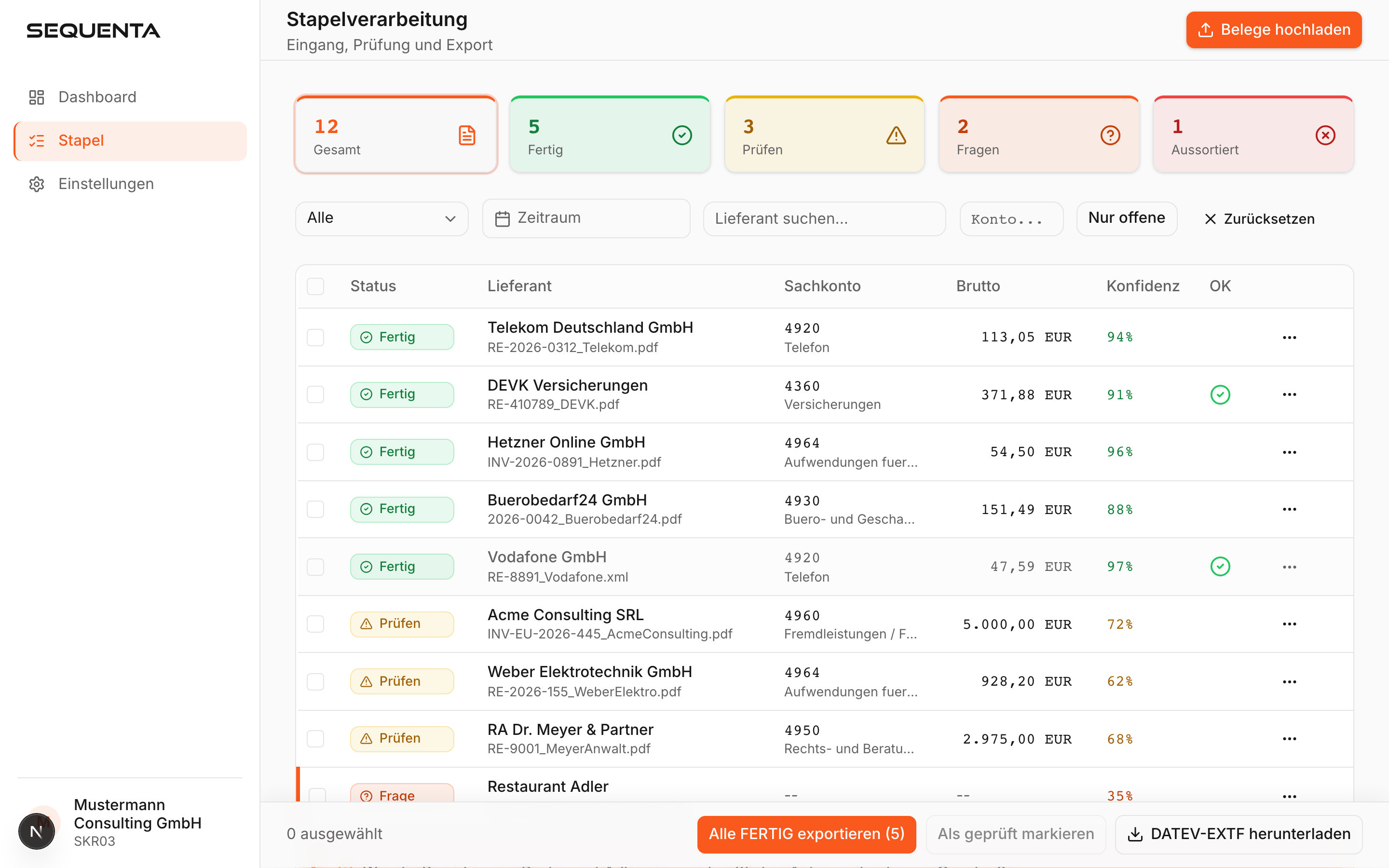Toggle the select-all checkbox in table header
The image size is (1389, 868).
(x=315, y=286)
